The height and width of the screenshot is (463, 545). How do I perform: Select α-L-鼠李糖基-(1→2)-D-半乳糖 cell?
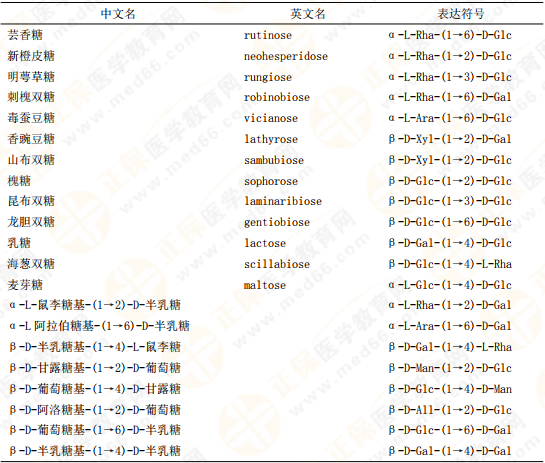tap(95, 305)
